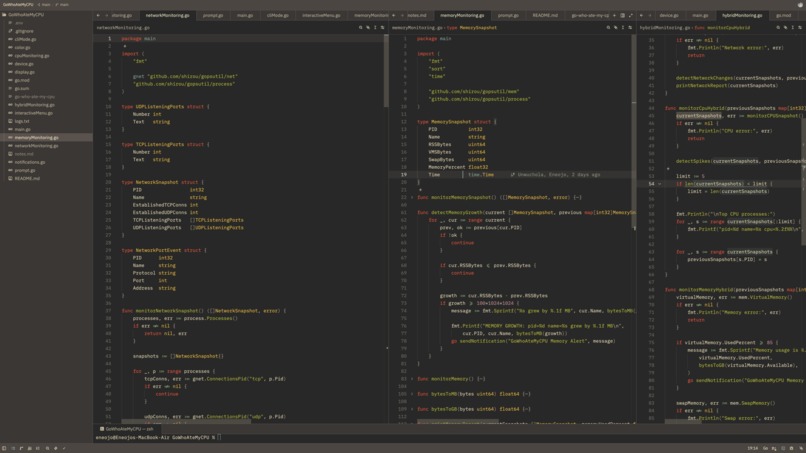Image resolution: width=806 pixels, height=453 pixels.
Task: Go forward in the left pane tab bar
Action: click(106, 15)
